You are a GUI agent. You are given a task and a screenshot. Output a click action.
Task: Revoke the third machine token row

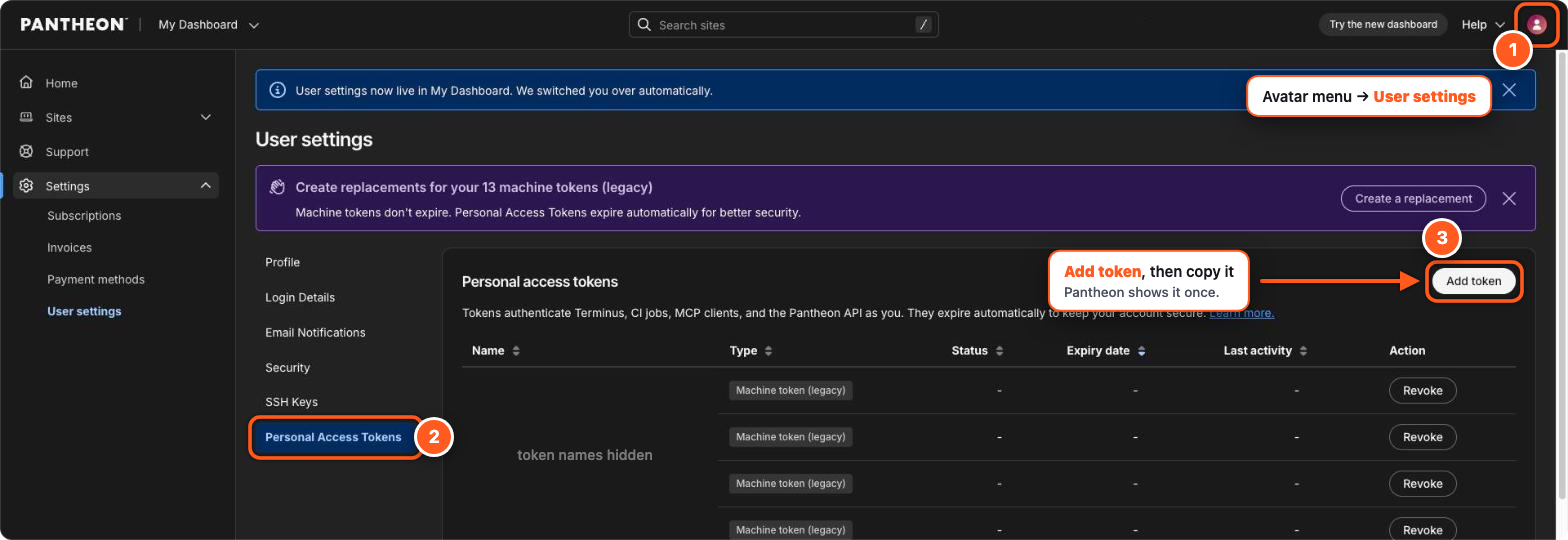pos(1423,483)
